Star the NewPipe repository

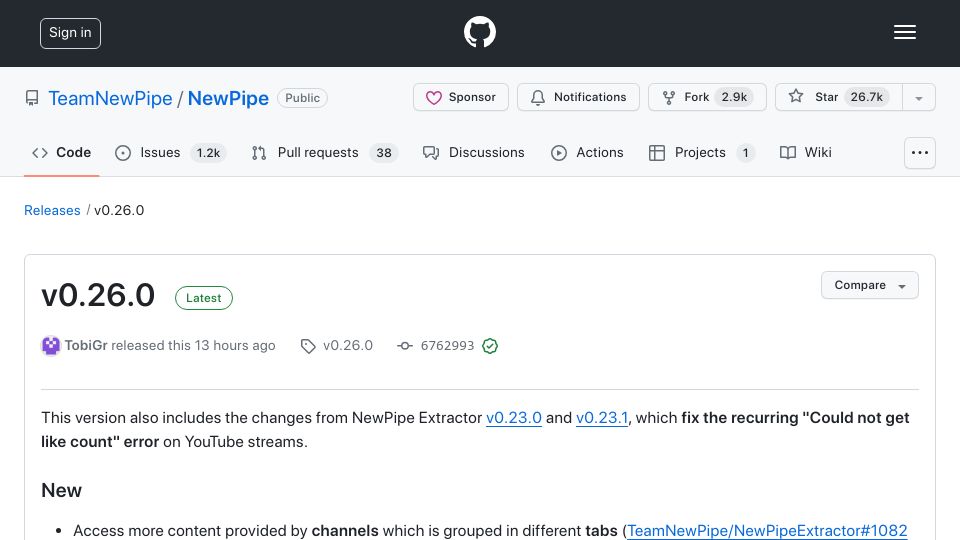(x=839, y=97)
